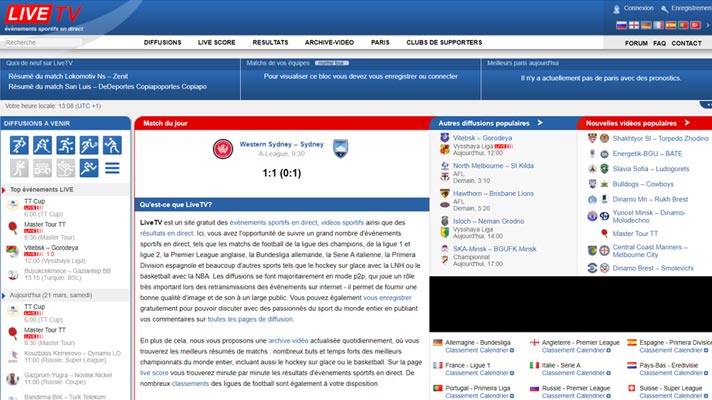Watch Dinamo Brest – Smolevichi video
The height and width of the screenshot is (400, 712).
653,268
